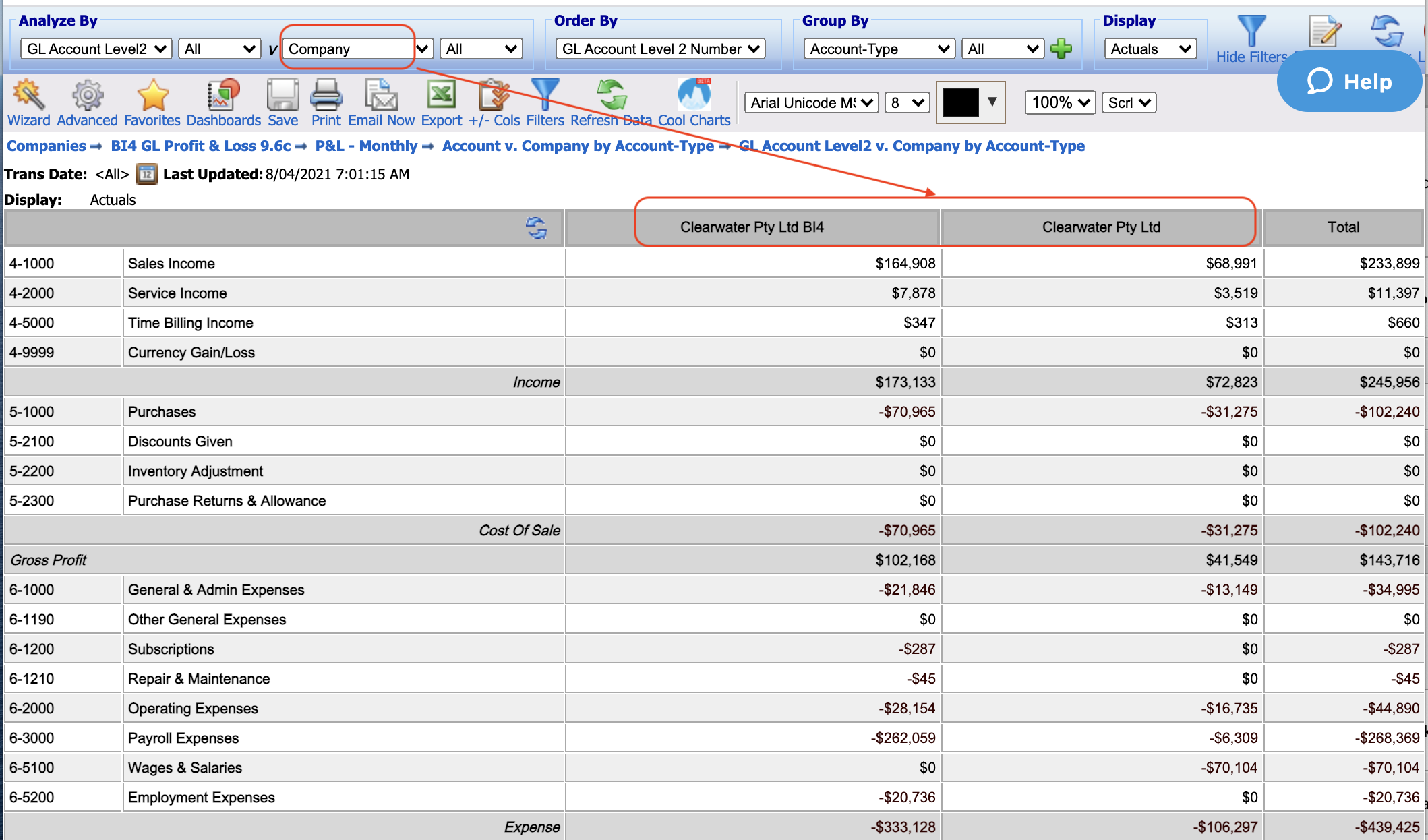Viewport: 1428px width, 840px height.
Task: Open 100% zoom dropdown
Action: (x=1060, y=102)
